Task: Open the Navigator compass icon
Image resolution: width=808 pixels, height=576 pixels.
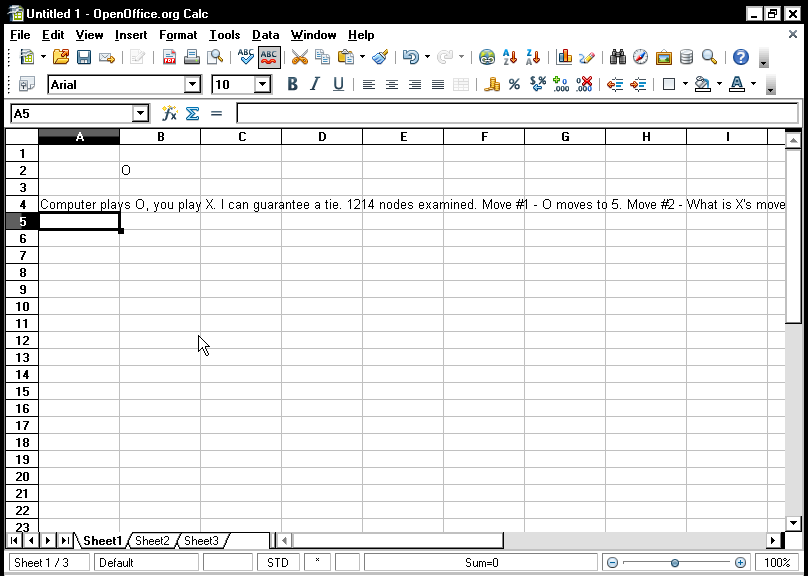Action: [x=640, y=58]
